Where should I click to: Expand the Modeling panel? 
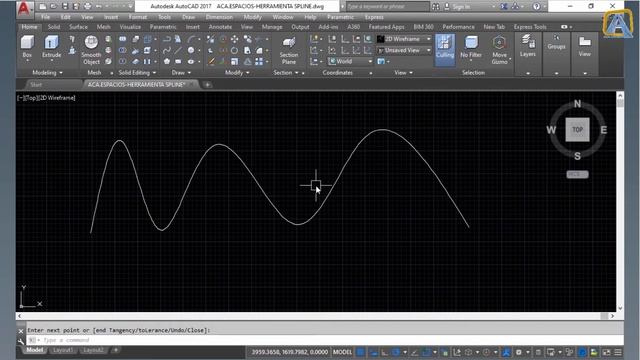pos(47,73)
